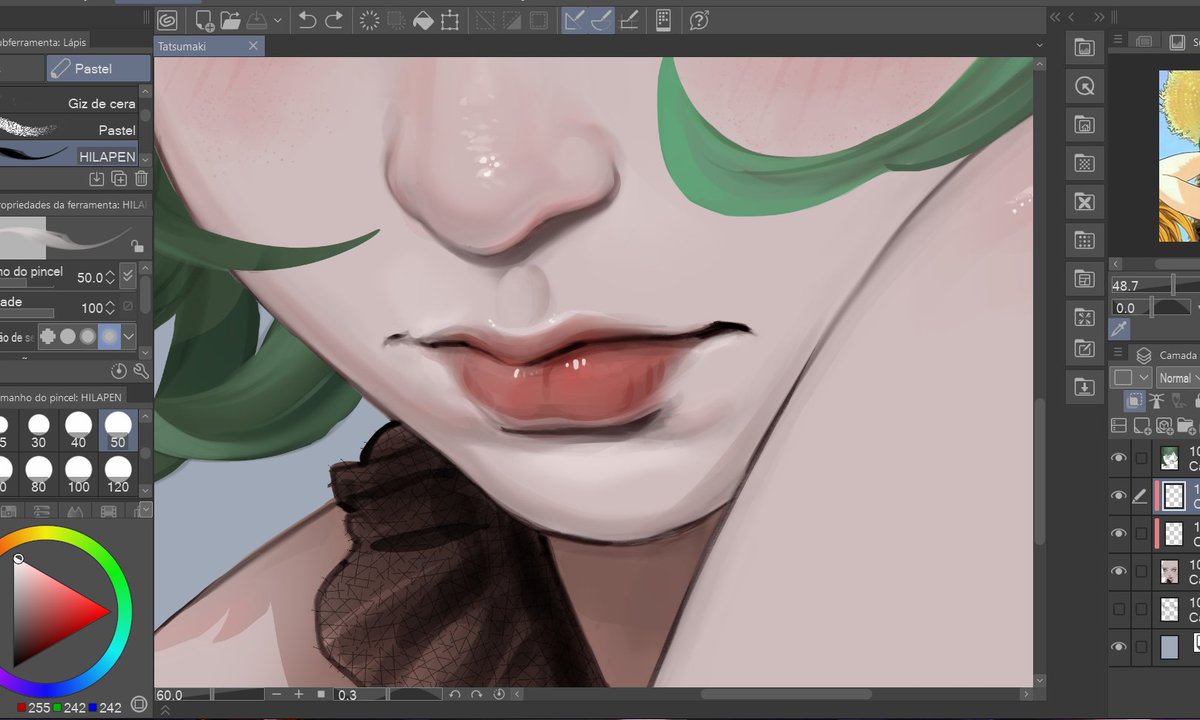Pick brush size preset 30
The height and width of the screenshot is (720, 1200).
pos(39,430)
